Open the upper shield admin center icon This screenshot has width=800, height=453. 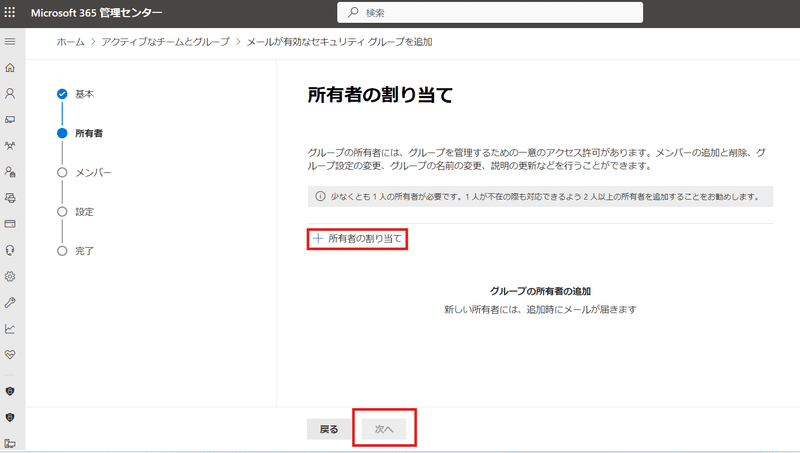tap(10, 391)
